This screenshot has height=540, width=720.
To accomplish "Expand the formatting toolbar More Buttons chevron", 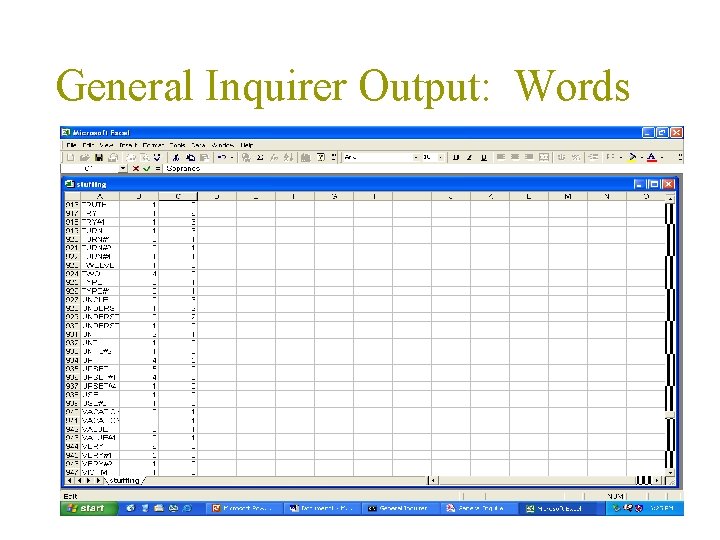I will click(680, 158).
